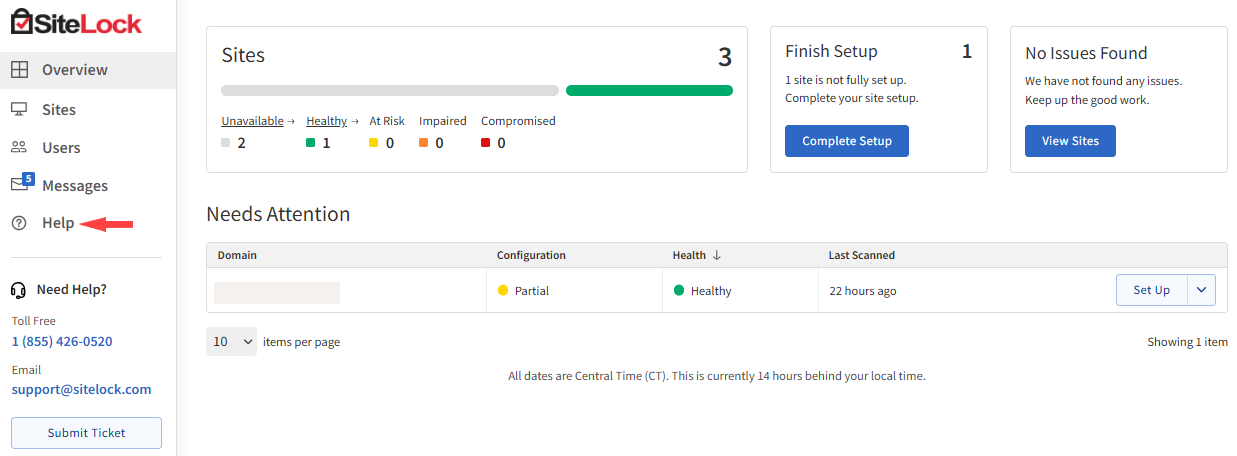Click the Overview grid icon

click(x=19, y=70)
